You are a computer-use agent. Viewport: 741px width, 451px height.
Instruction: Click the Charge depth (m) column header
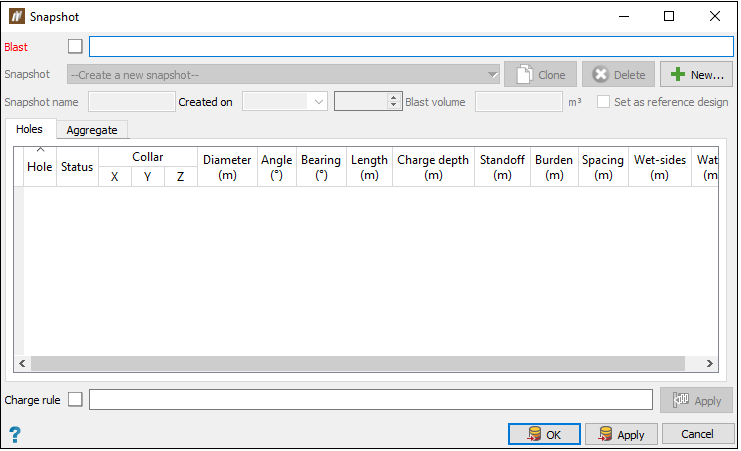[433, 166]
